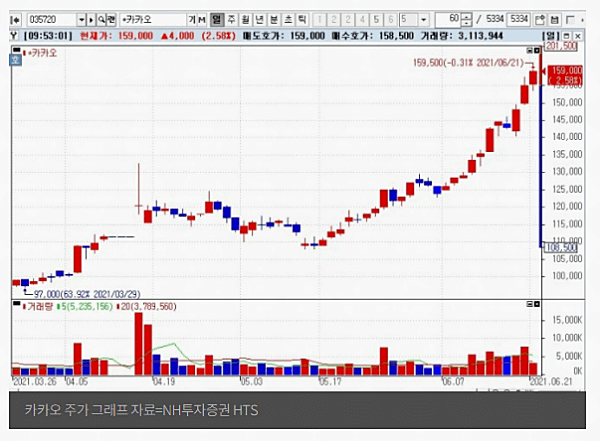Screen dimensions: 600x441
Task: Select the 일 daily period toggle
Action: (x=217, y=20)
